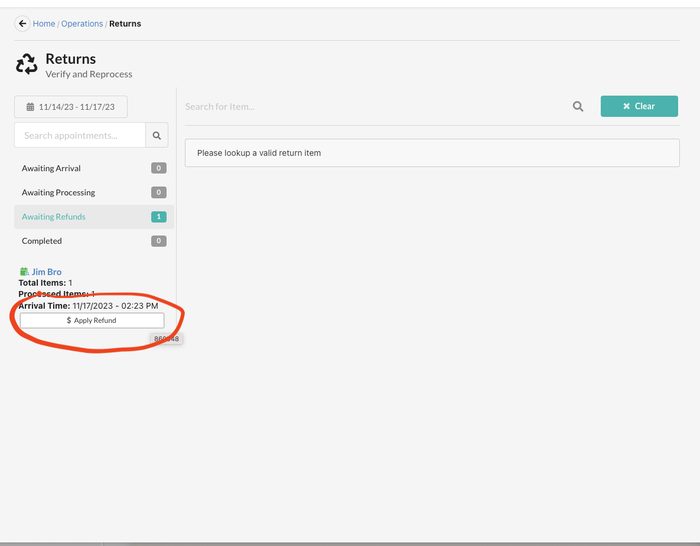
Task: Focus the Search for item field
Action: click(x=375, y=107)
